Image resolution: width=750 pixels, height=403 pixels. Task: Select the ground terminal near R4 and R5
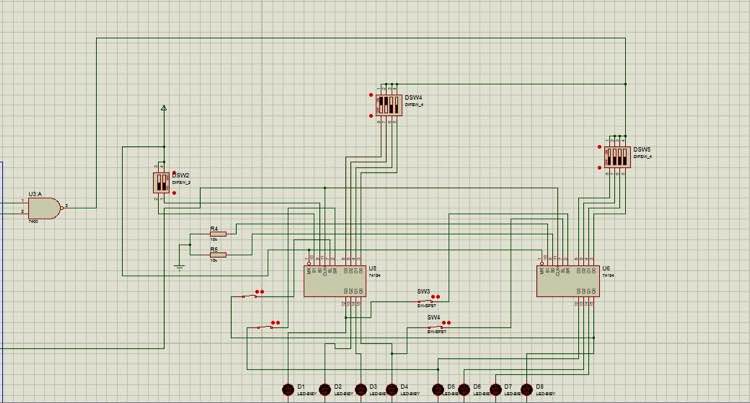tap(179, 267)
